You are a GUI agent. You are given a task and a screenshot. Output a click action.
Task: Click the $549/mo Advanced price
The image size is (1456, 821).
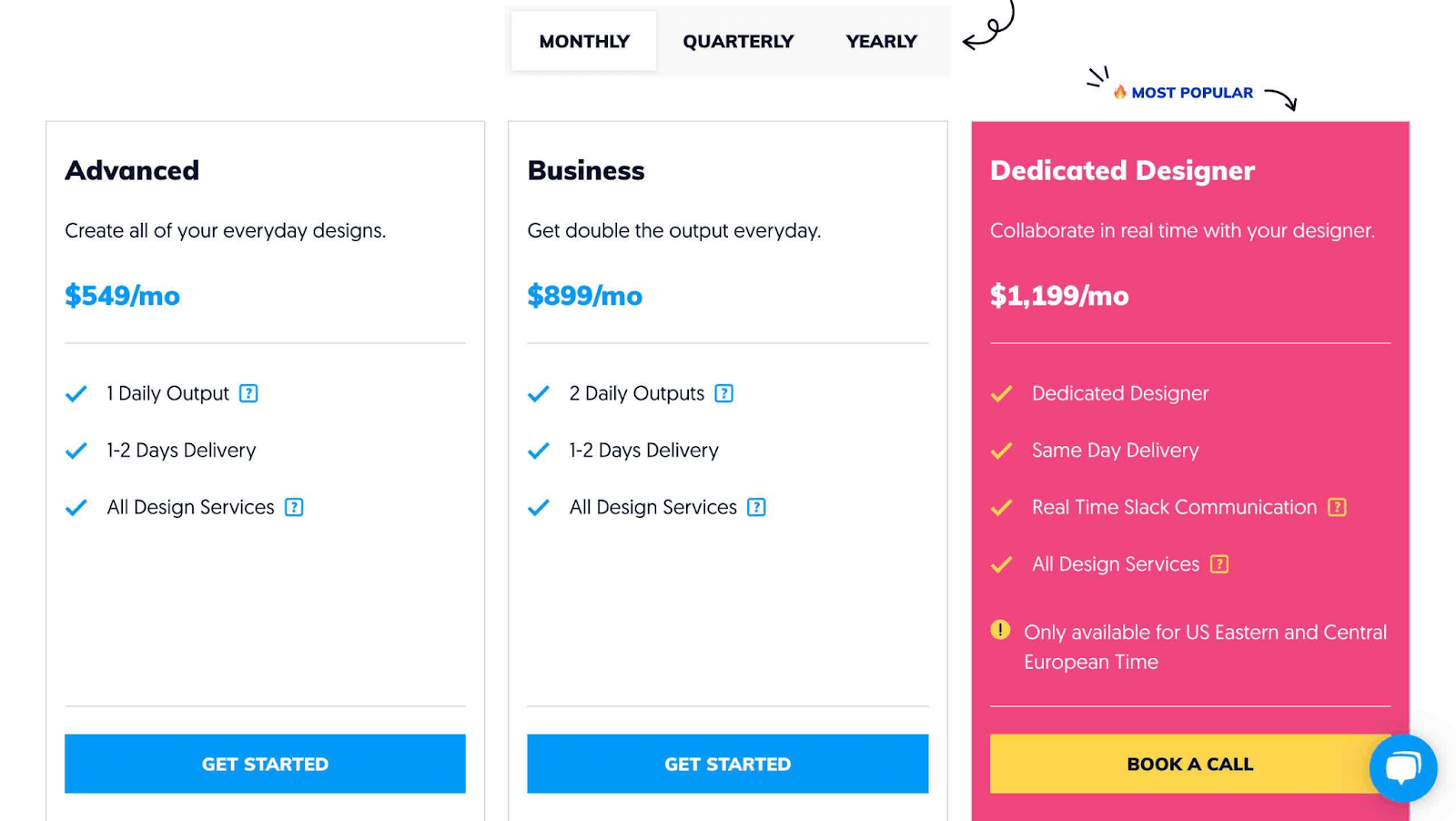click(x=122, y=296)
